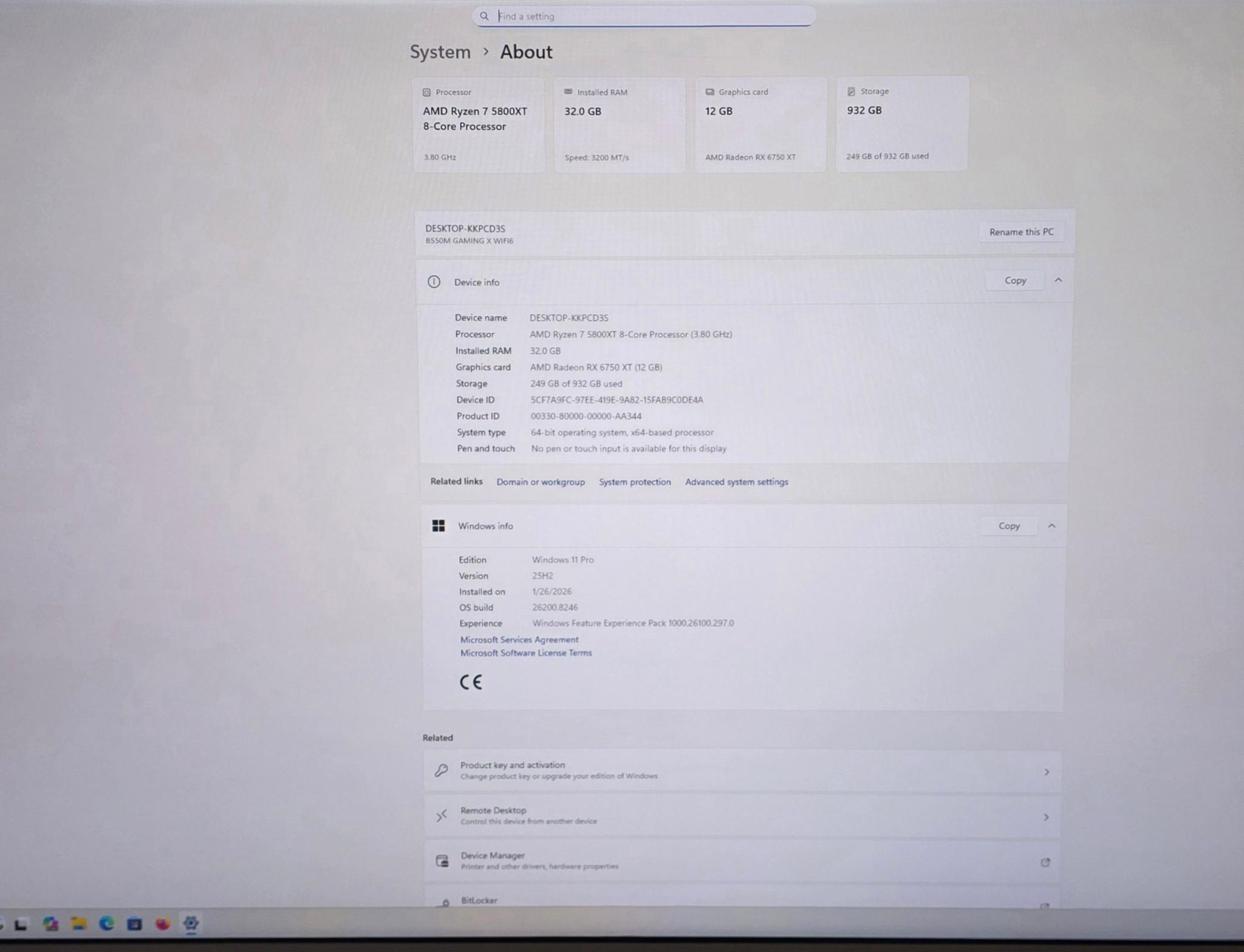This screenshot has height=952, width=1244.
Task: Open the Microsoft Services Agreement link
Action: tap(519, 640)
